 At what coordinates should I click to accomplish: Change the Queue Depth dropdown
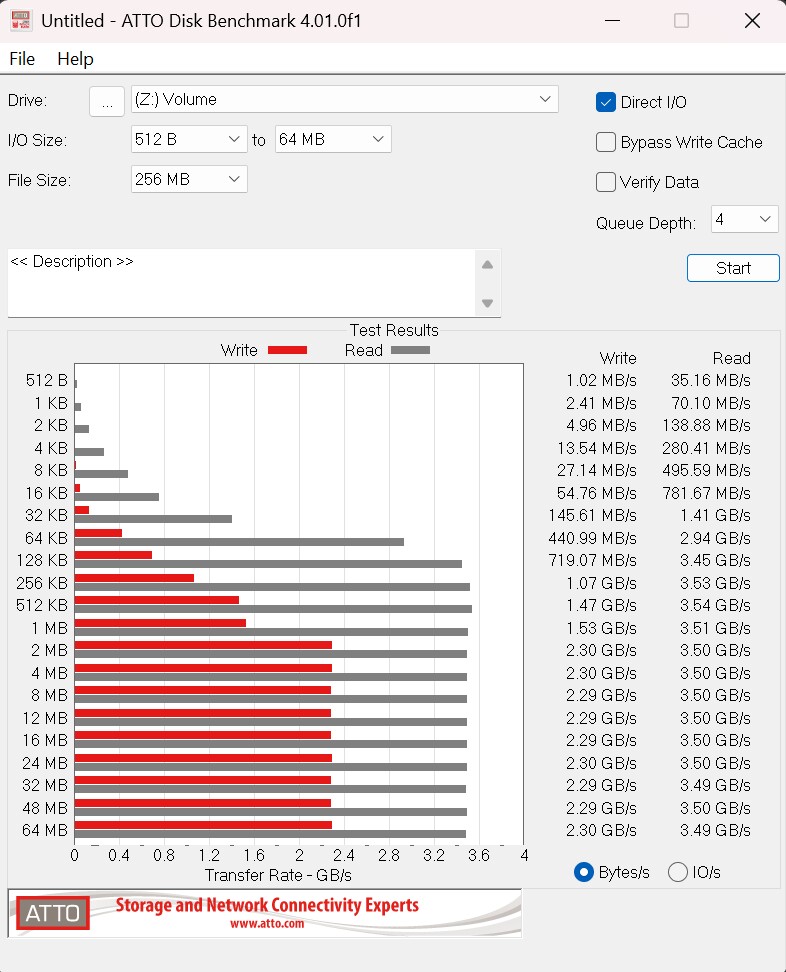[744, 219]
